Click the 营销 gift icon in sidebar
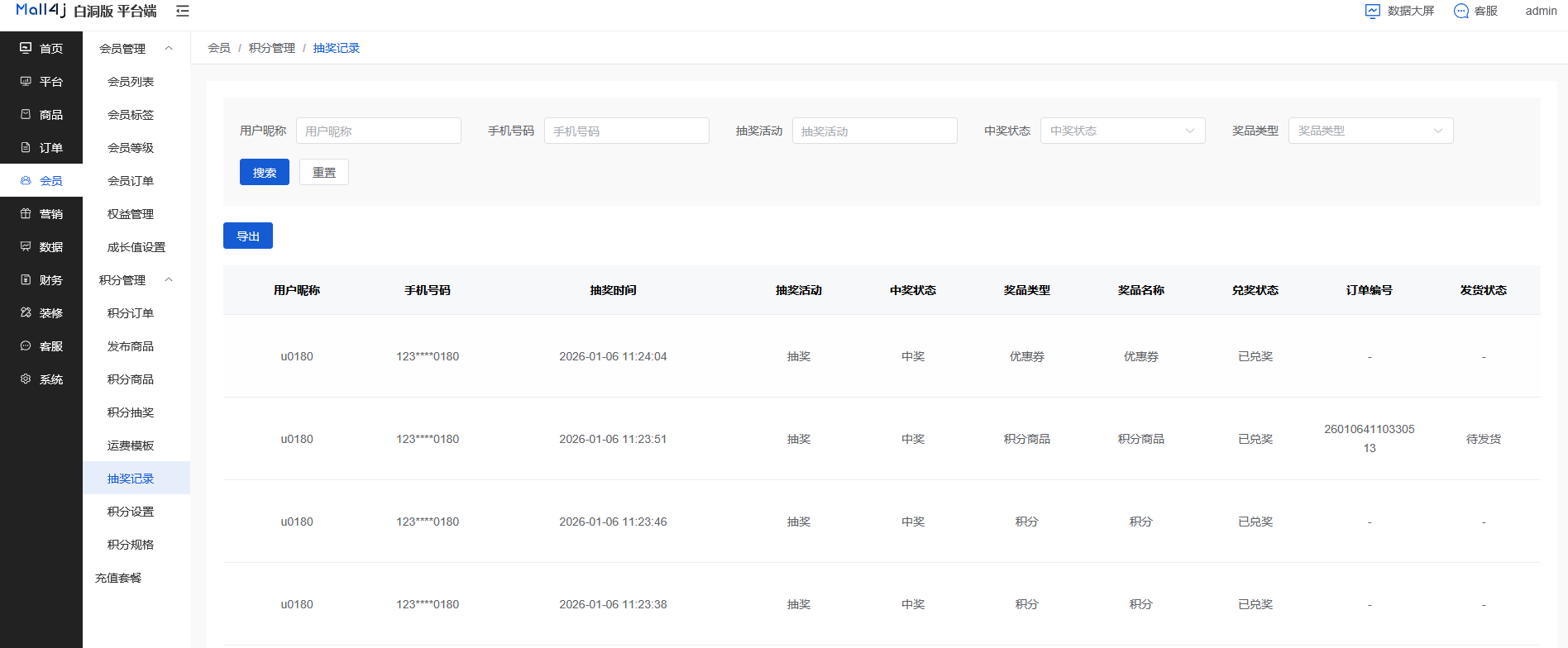The width and height of the screenshot is (1568, 648). coord(26,213)
